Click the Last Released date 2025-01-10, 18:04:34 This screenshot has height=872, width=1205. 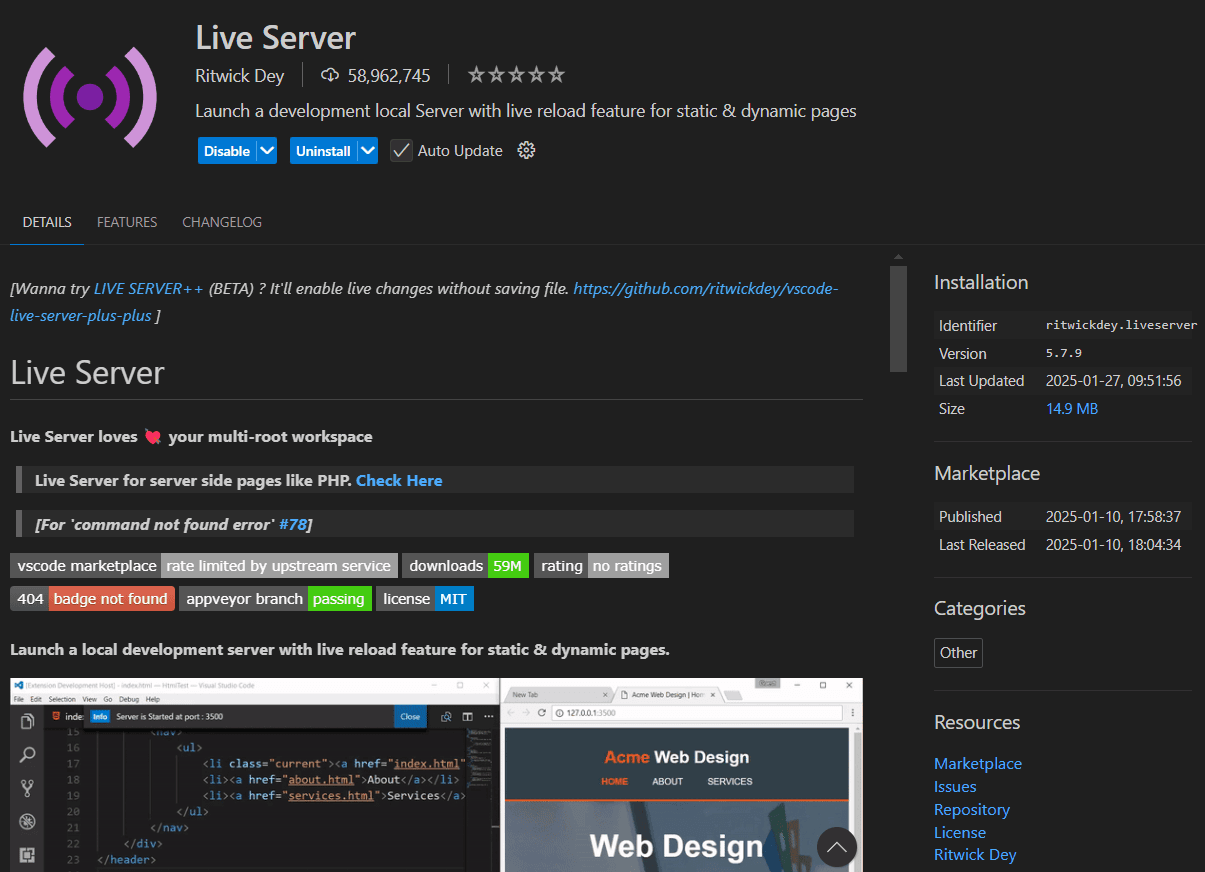click(1113, 545)
